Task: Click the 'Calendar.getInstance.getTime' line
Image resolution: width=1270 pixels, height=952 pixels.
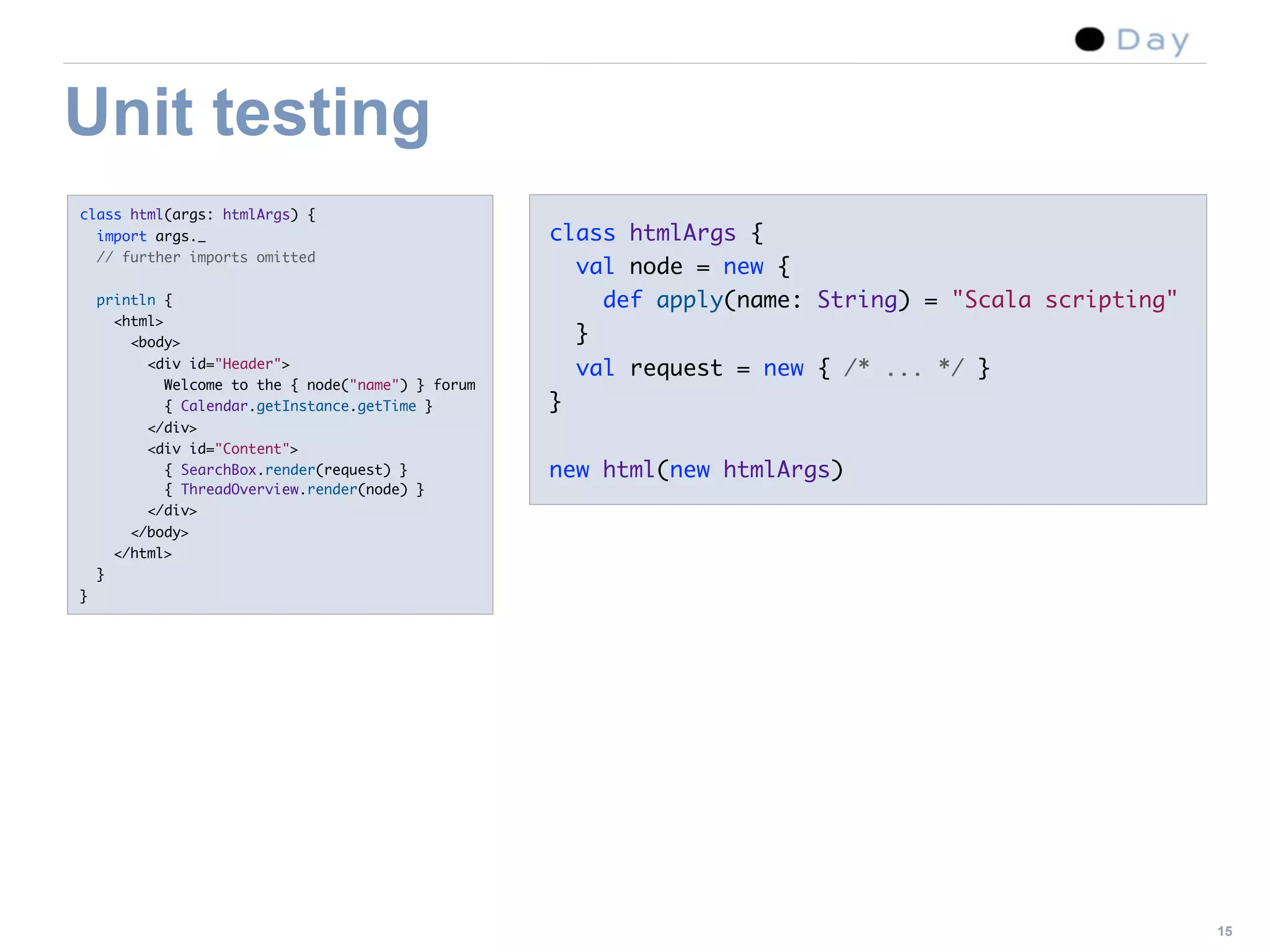Action: [298, 406]
